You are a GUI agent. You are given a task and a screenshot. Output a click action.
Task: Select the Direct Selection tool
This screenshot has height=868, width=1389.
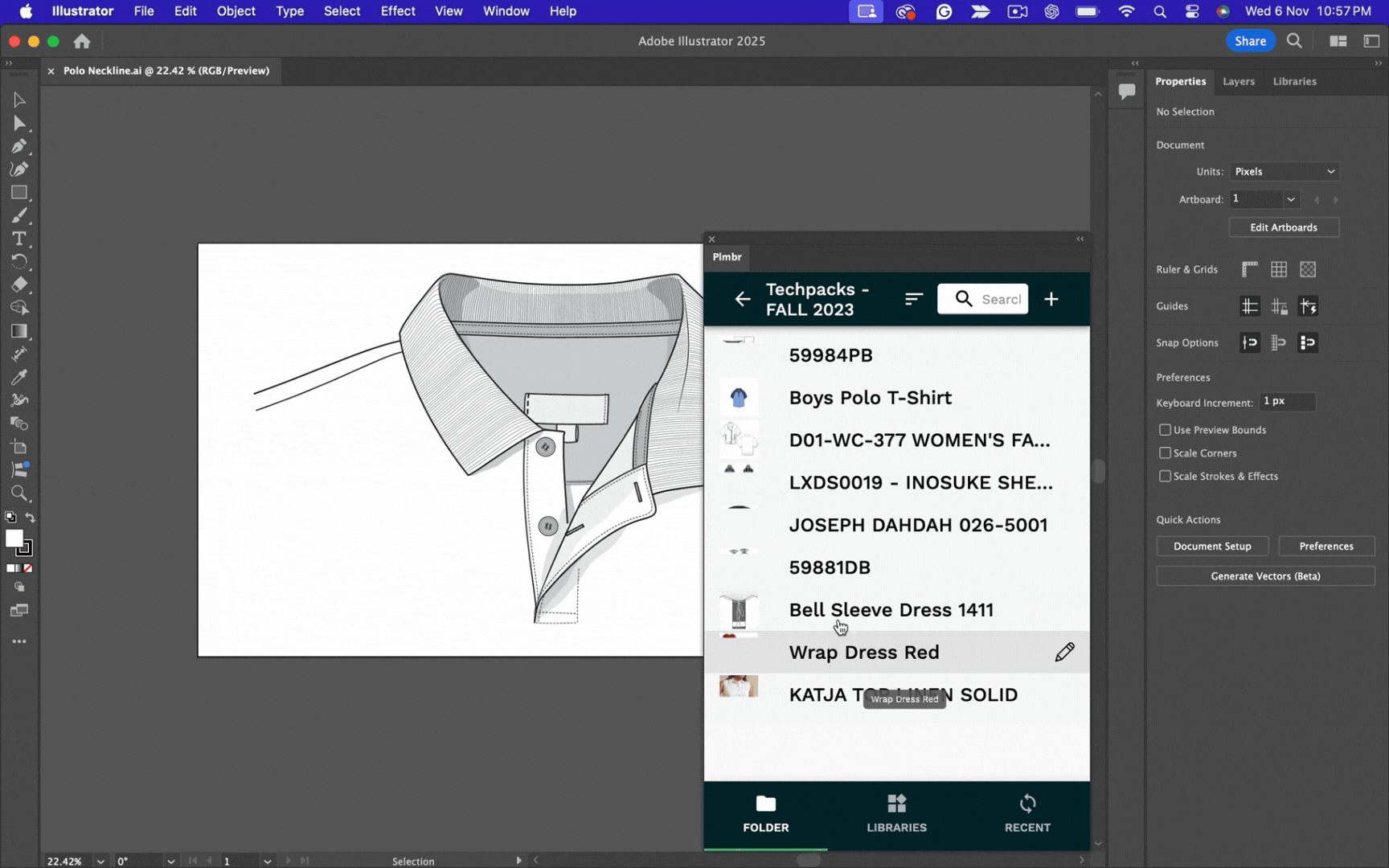pos(19,123)
